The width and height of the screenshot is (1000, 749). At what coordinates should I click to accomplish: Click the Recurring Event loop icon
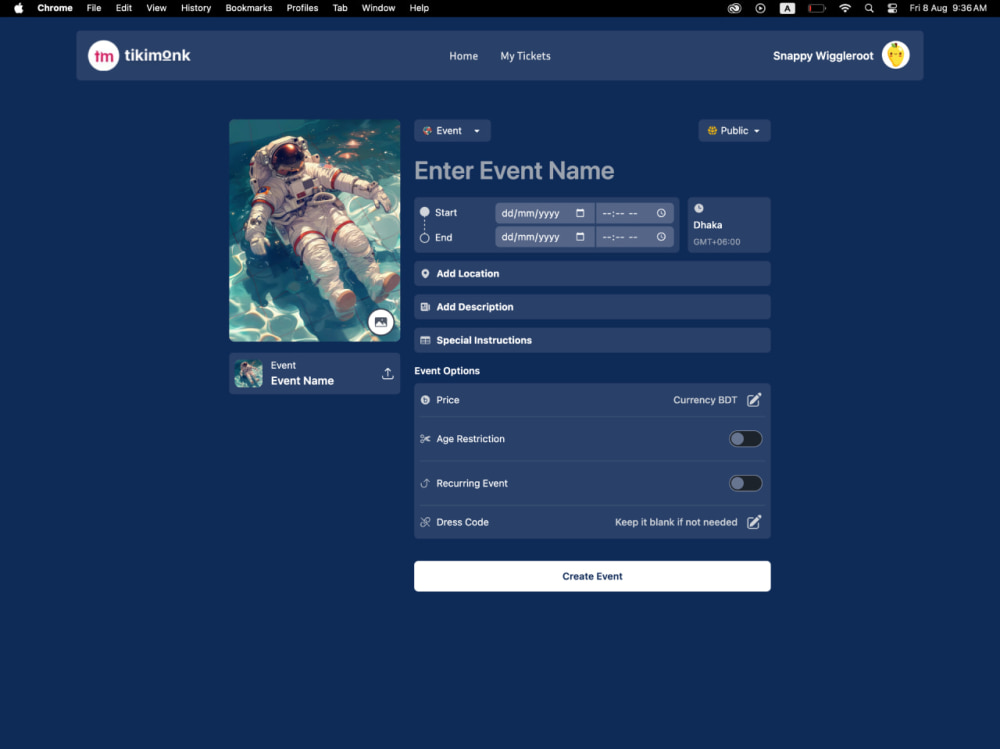point(425,484)
